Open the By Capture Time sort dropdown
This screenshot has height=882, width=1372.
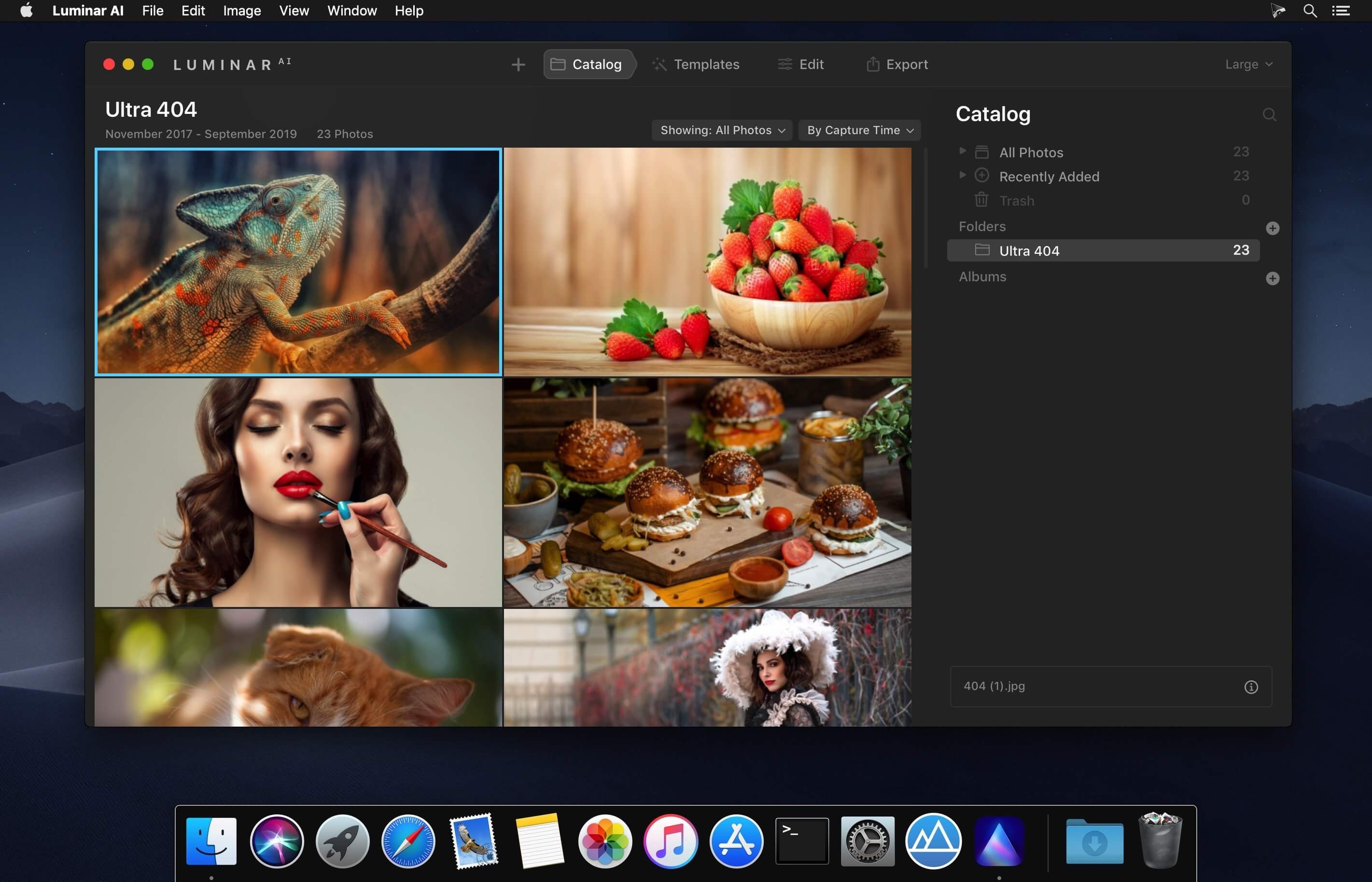point(859,130)
